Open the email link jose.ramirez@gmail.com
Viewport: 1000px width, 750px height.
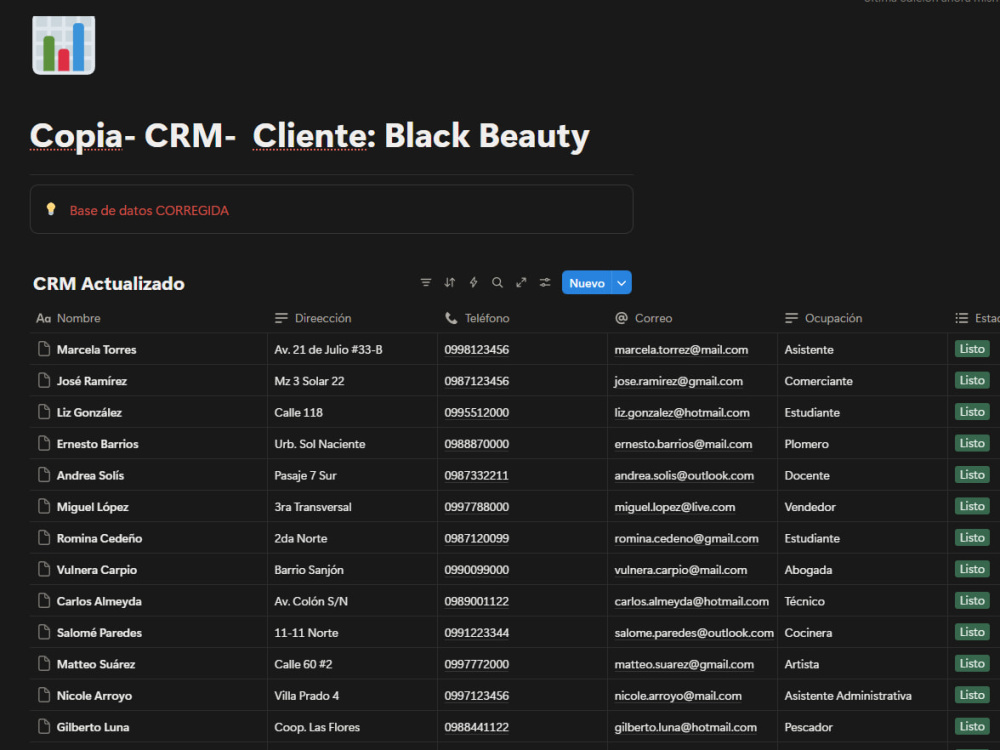click(x=679, y=381)
